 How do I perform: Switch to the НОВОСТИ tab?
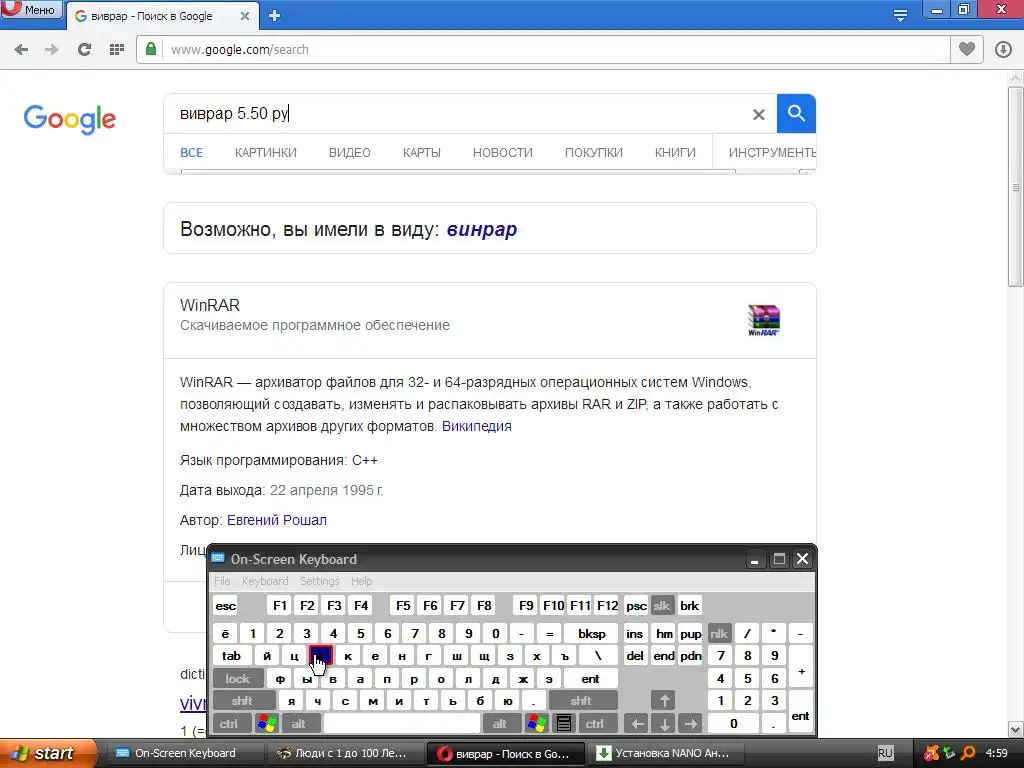(x=503, y=153)
